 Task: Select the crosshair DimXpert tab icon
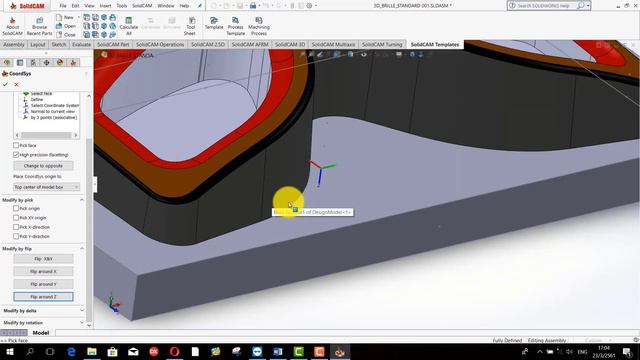(x=47, y=62)
